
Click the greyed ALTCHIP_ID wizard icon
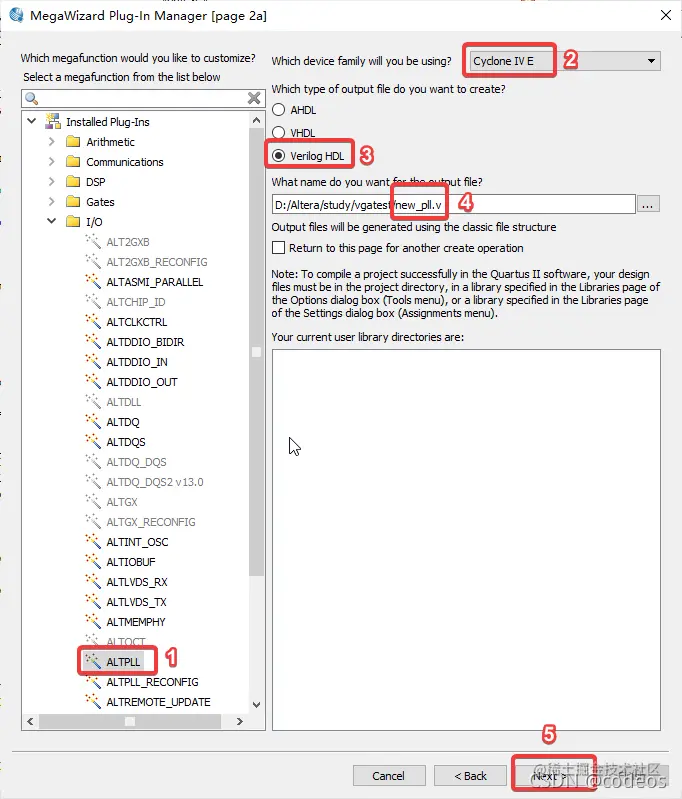point(93,301)
